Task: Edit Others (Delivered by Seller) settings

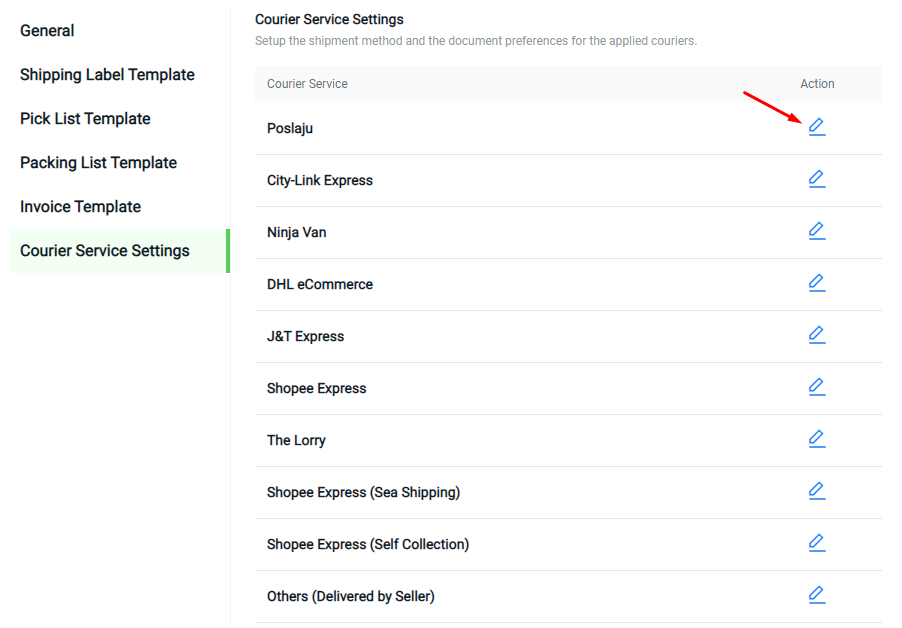Action: tap(817, 595)
